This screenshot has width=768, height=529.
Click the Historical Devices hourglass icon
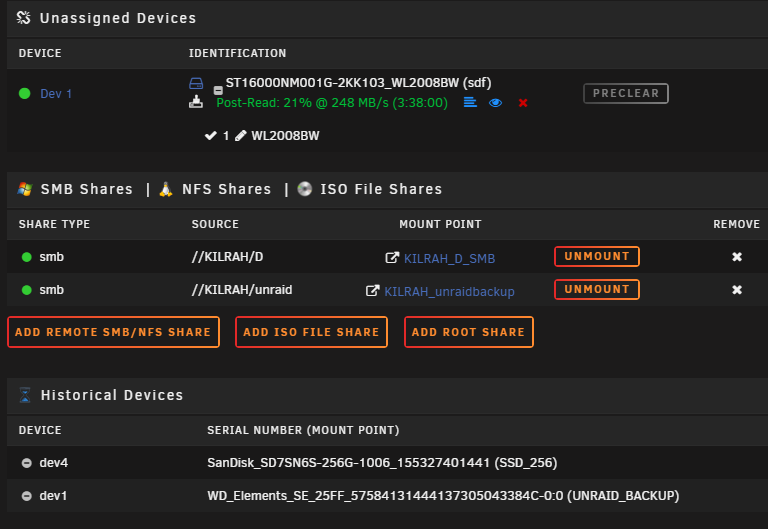(24, 395)
